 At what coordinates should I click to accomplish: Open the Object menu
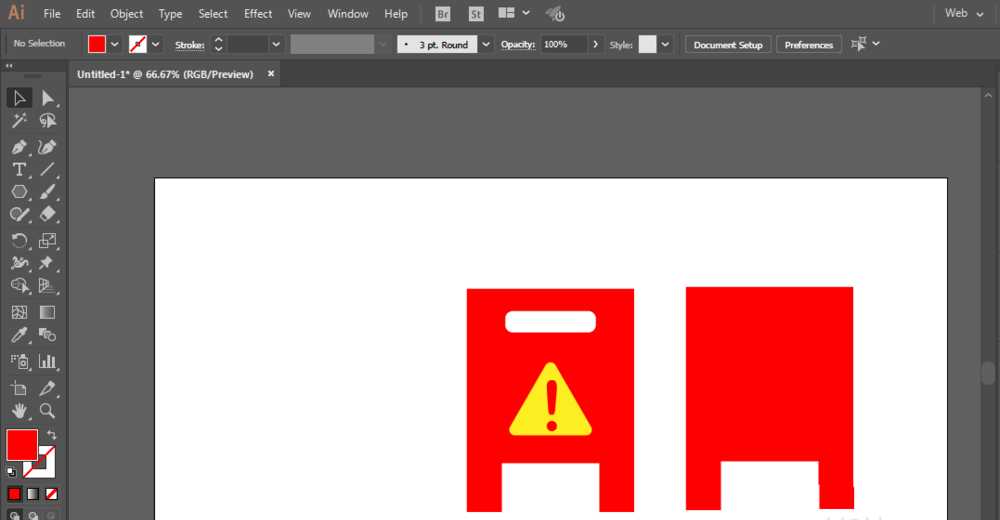[x=126, y=14]
